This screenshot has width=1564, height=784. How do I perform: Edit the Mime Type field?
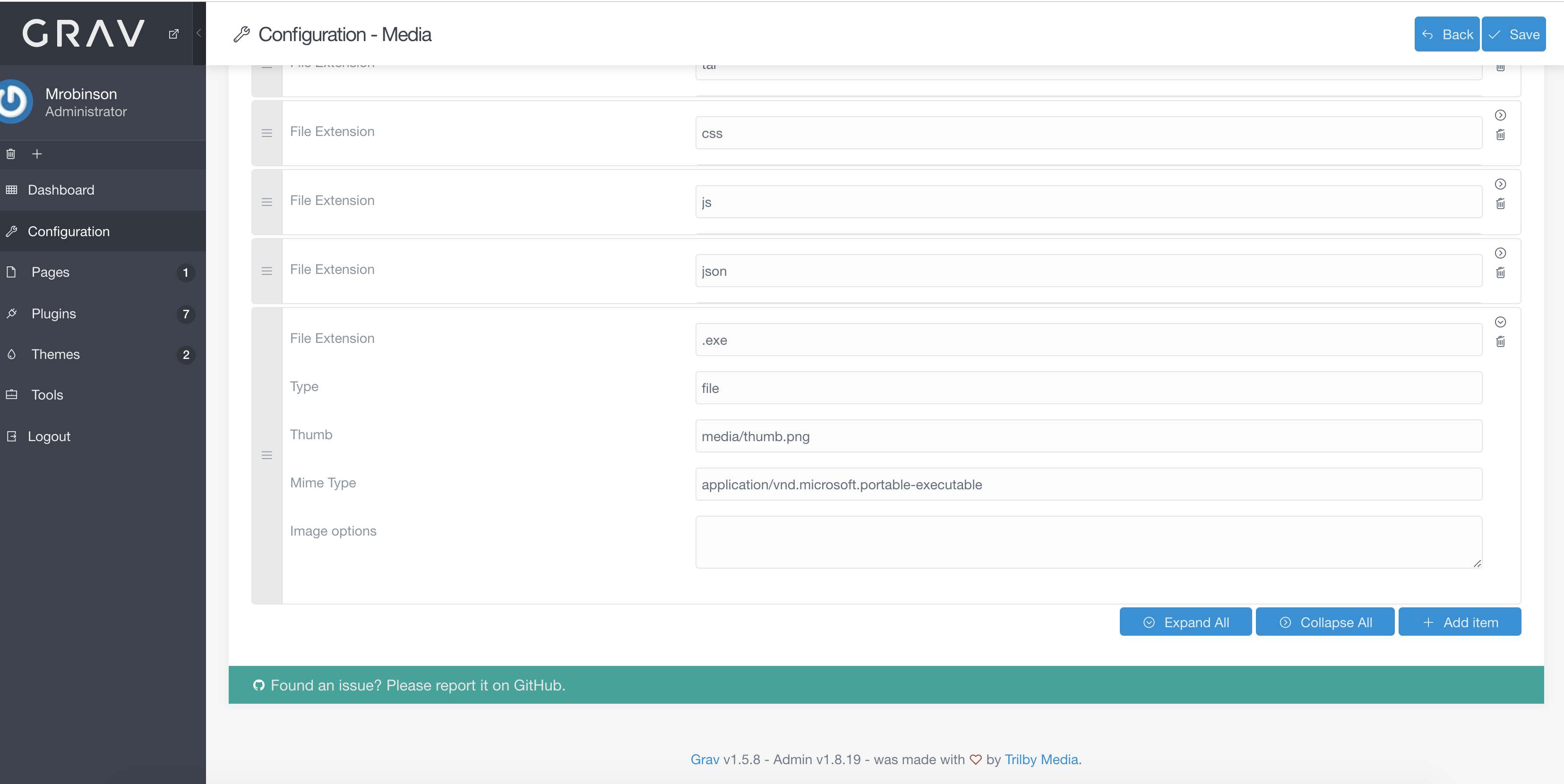(1088, 484)
